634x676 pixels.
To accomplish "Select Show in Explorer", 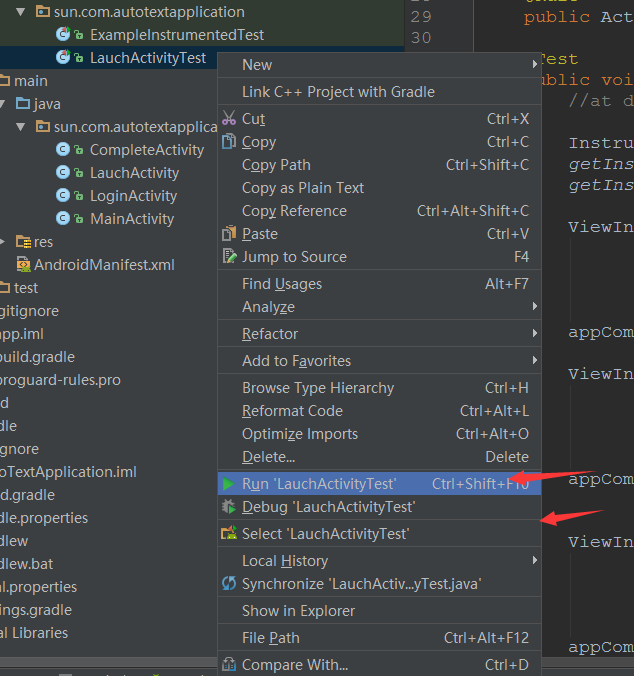I will [x=379, y=610].
